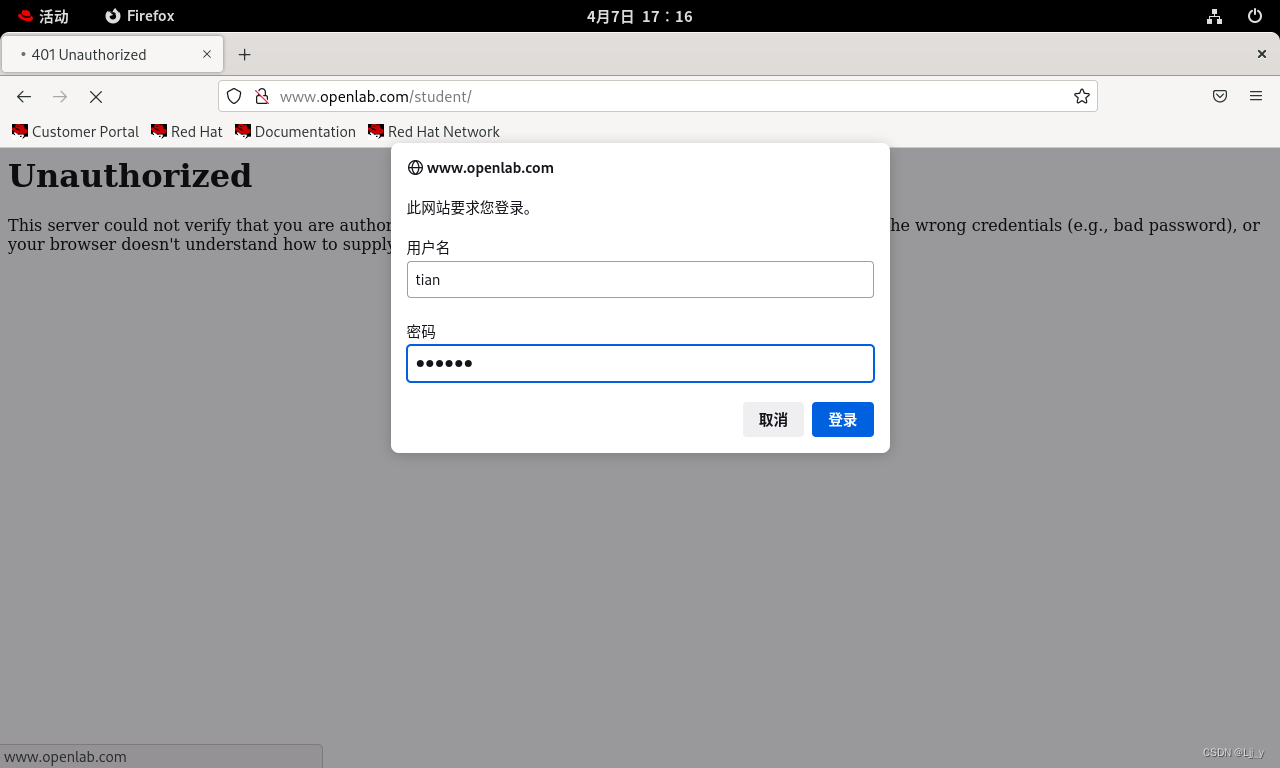The height and width of the screenshot is (768, 1280).
Task: Stop loading the page
Action: click(x=96, y=96)
